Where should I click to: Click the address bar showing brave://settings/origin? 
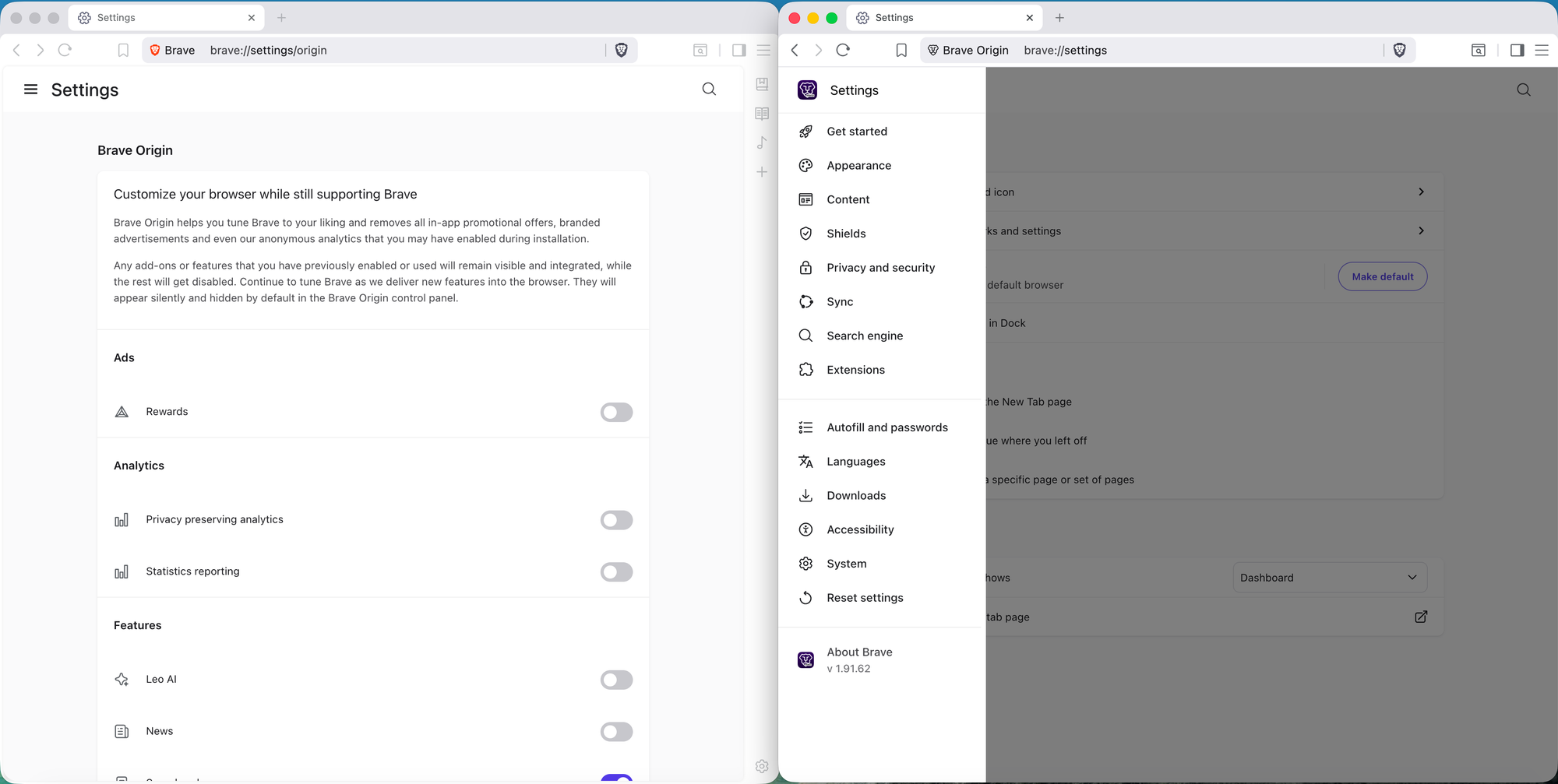(x=389, y=51)
